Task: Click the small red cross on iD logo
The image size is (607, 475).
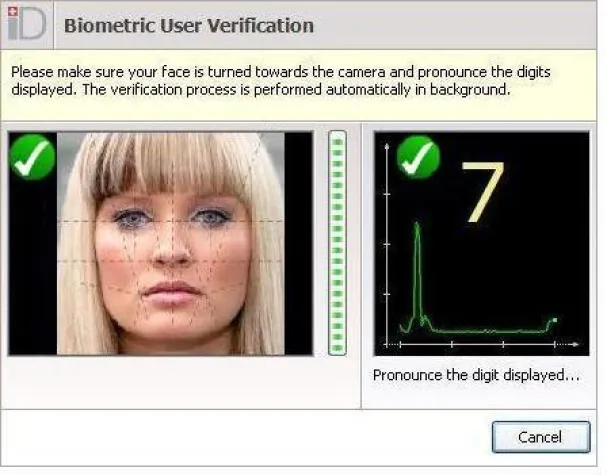Action: pos(12,12)
